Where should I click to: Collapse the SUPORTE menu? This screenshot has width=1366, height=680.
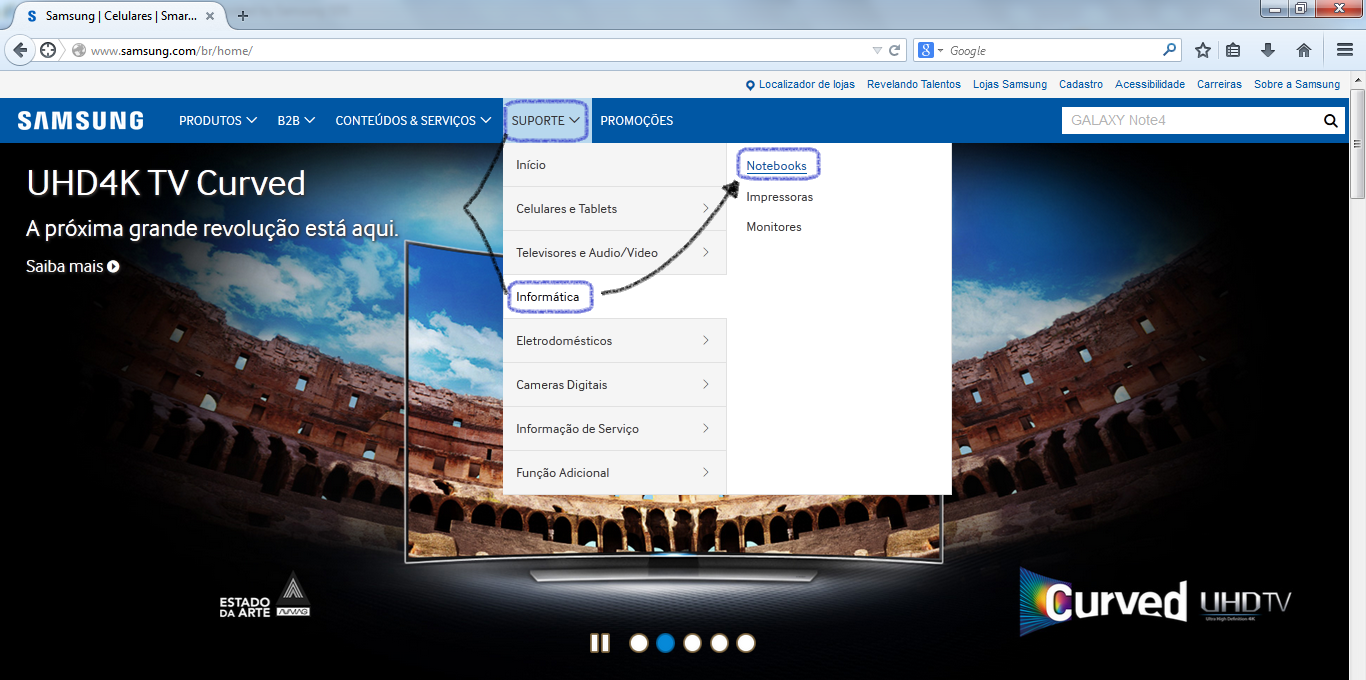546,120
